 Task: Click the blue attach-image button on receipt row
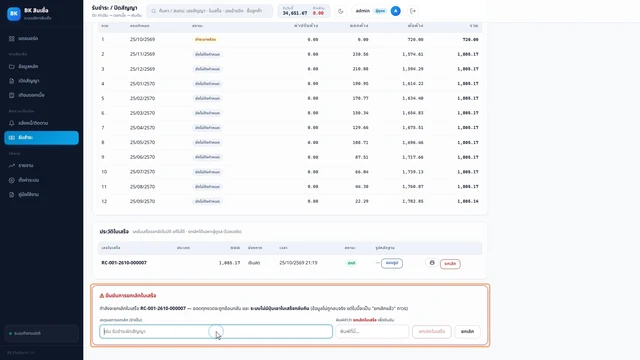pos(392,263)
